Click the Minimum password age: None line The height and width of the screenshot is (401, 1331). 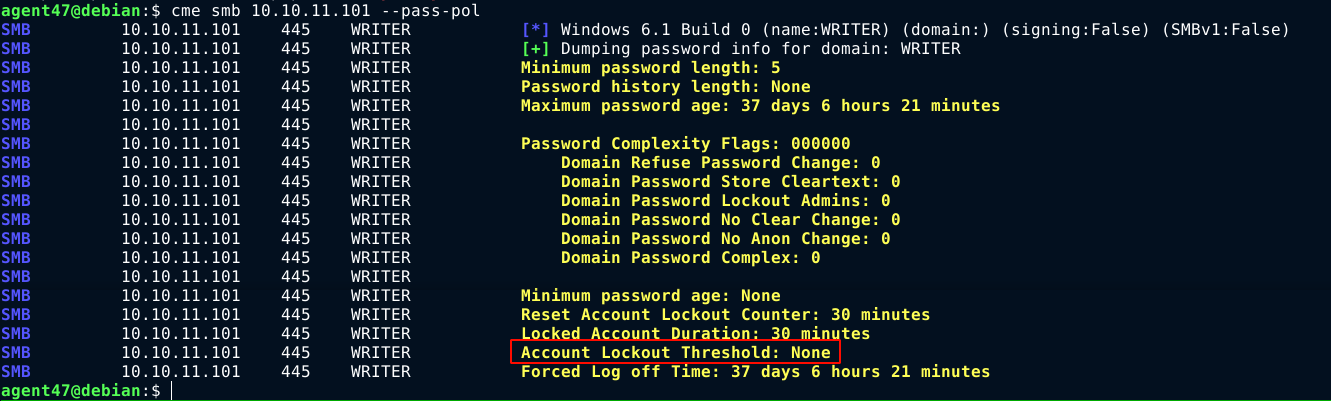coord(651,296)
